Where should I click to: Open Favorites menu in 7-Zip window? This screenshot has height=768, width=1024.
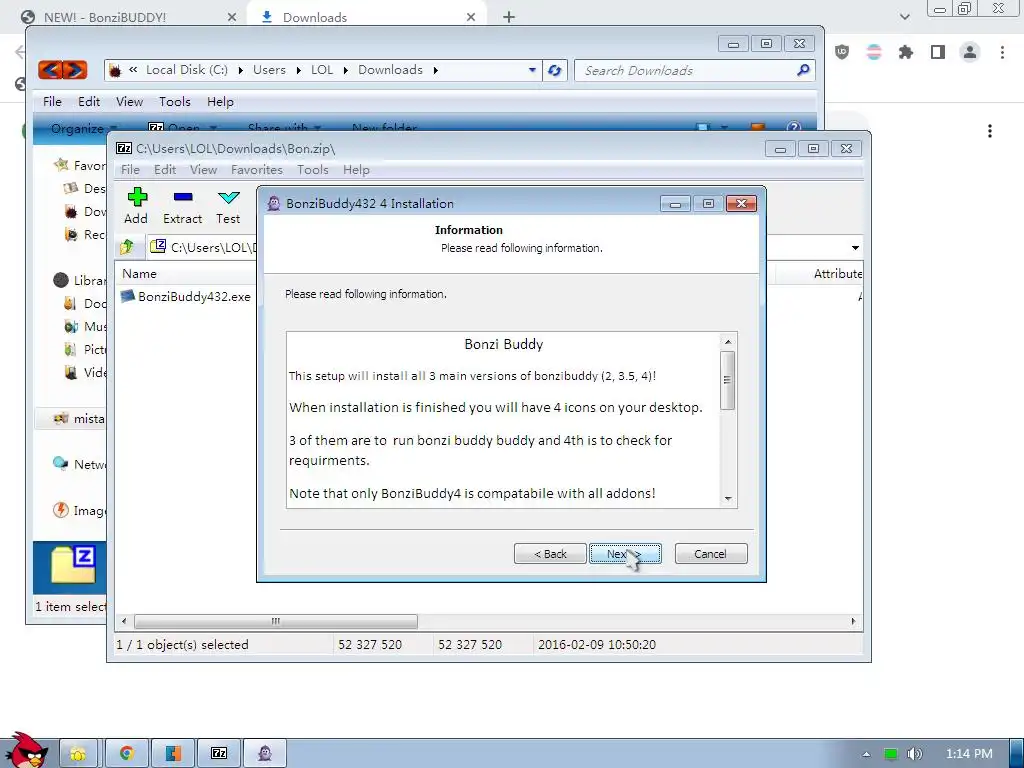(257, 170)
